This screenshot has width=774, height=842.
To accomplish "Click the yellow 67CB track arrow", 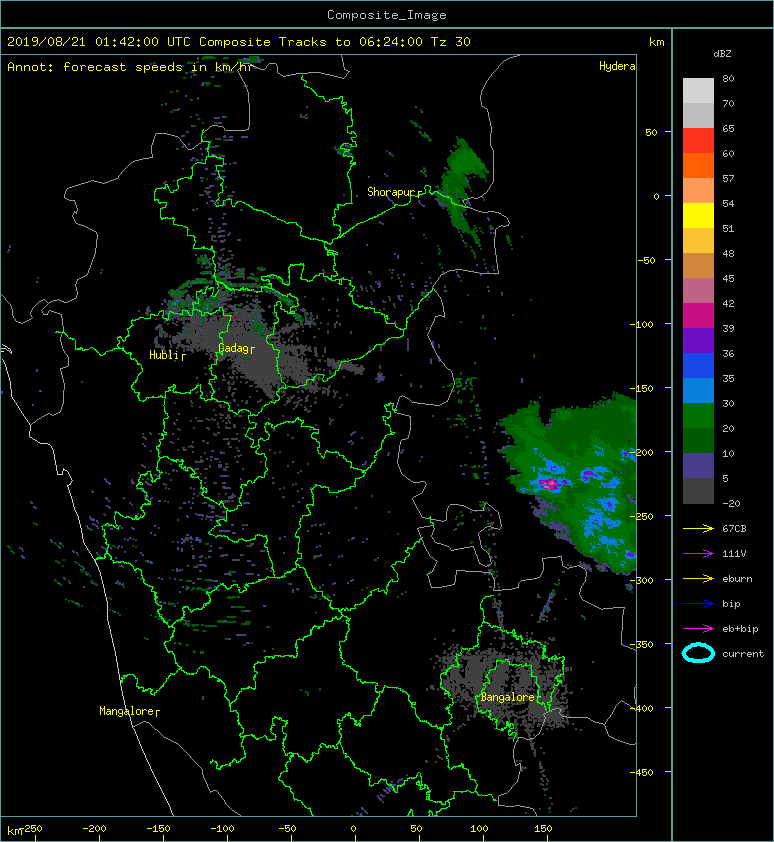I will (698, 528).
